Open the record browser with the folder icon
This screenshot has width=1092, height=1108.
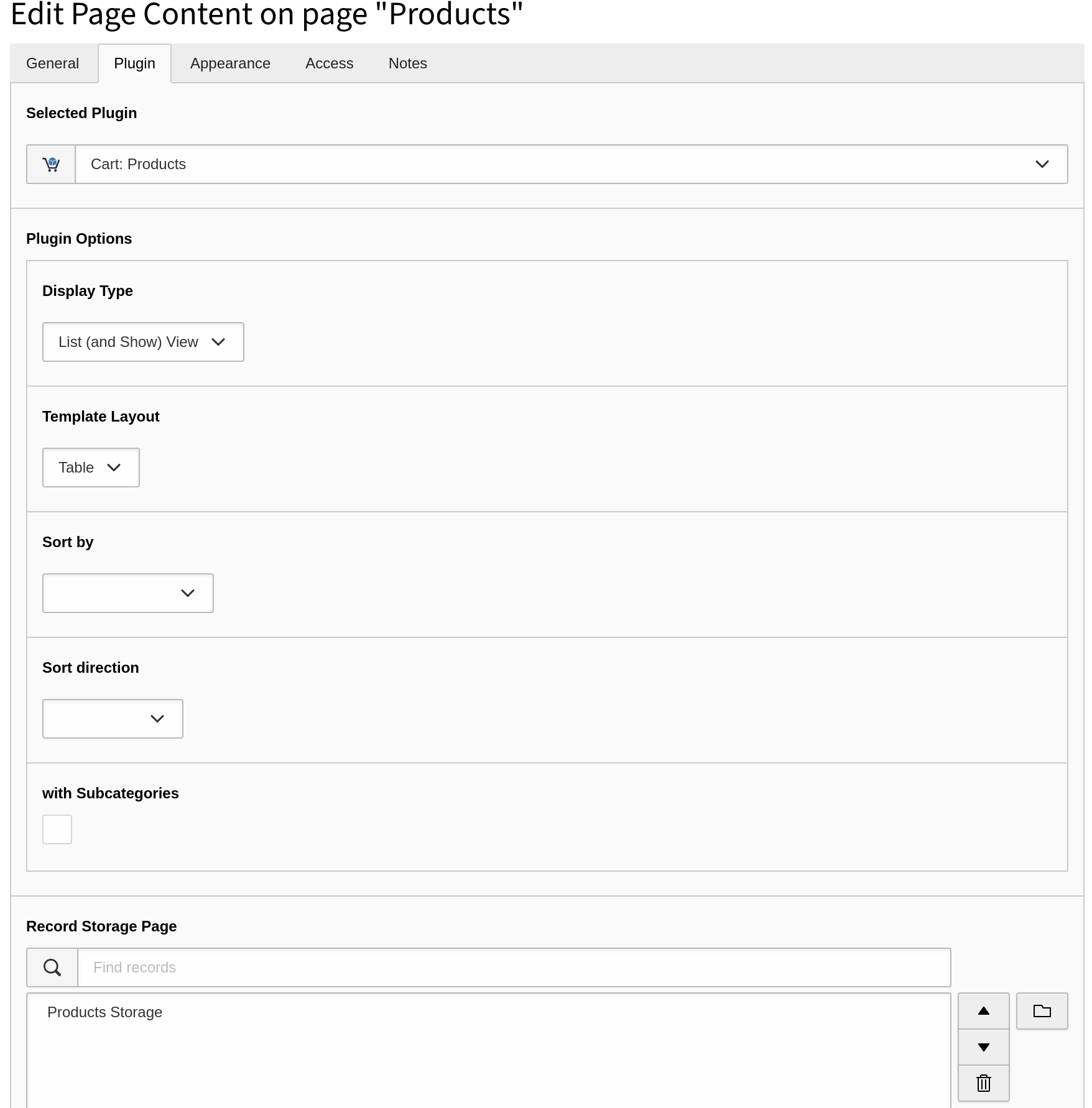pyautogui.click(x=1042, y=1011)
